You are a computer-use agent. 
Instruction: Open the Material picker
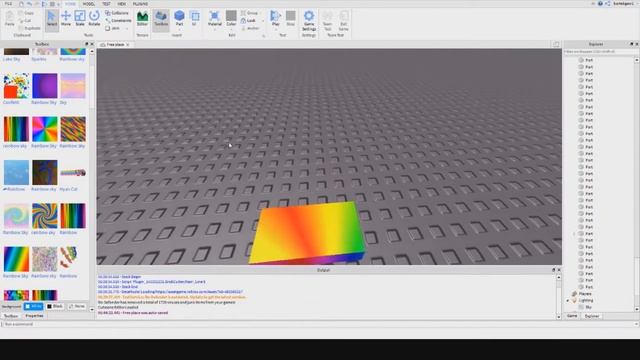214,18
